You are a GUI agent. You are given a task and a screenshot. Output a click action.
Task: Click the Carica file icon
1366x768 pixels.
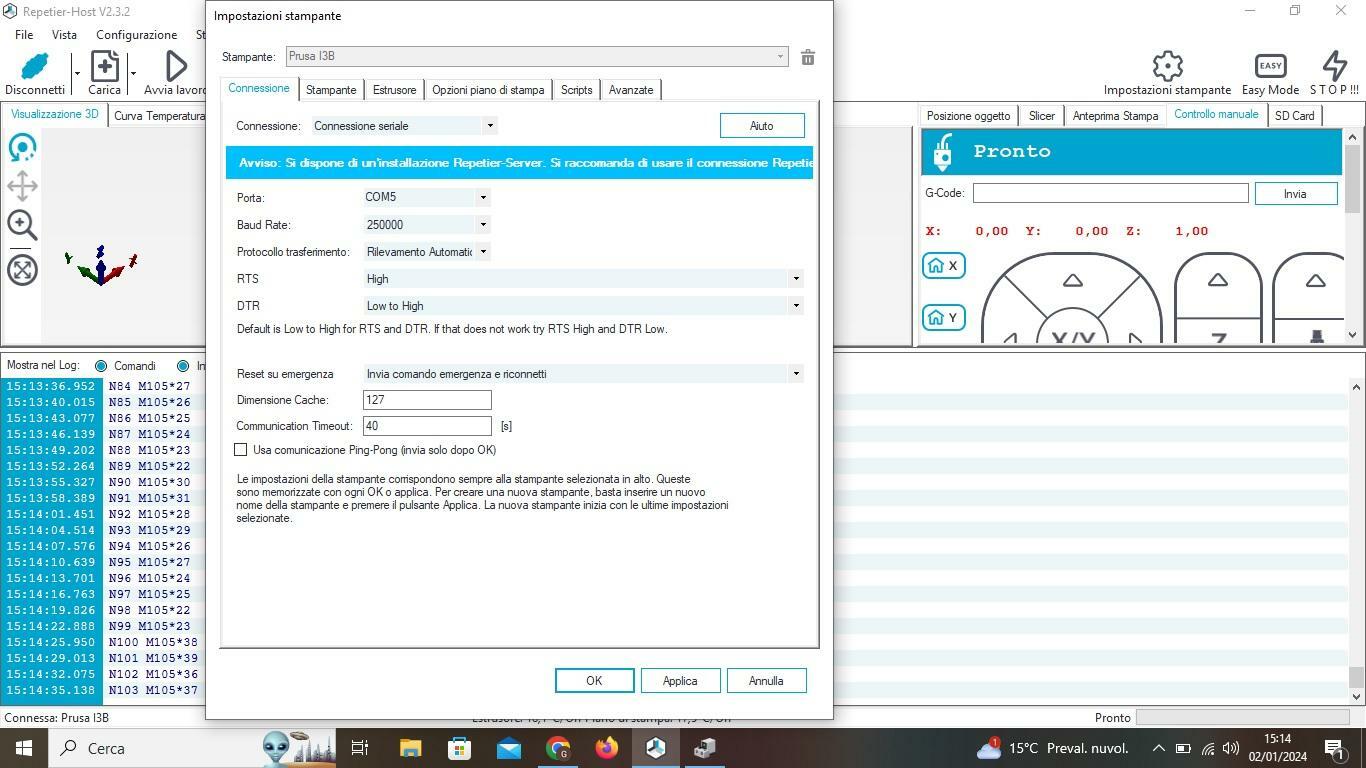click(104, 67)
